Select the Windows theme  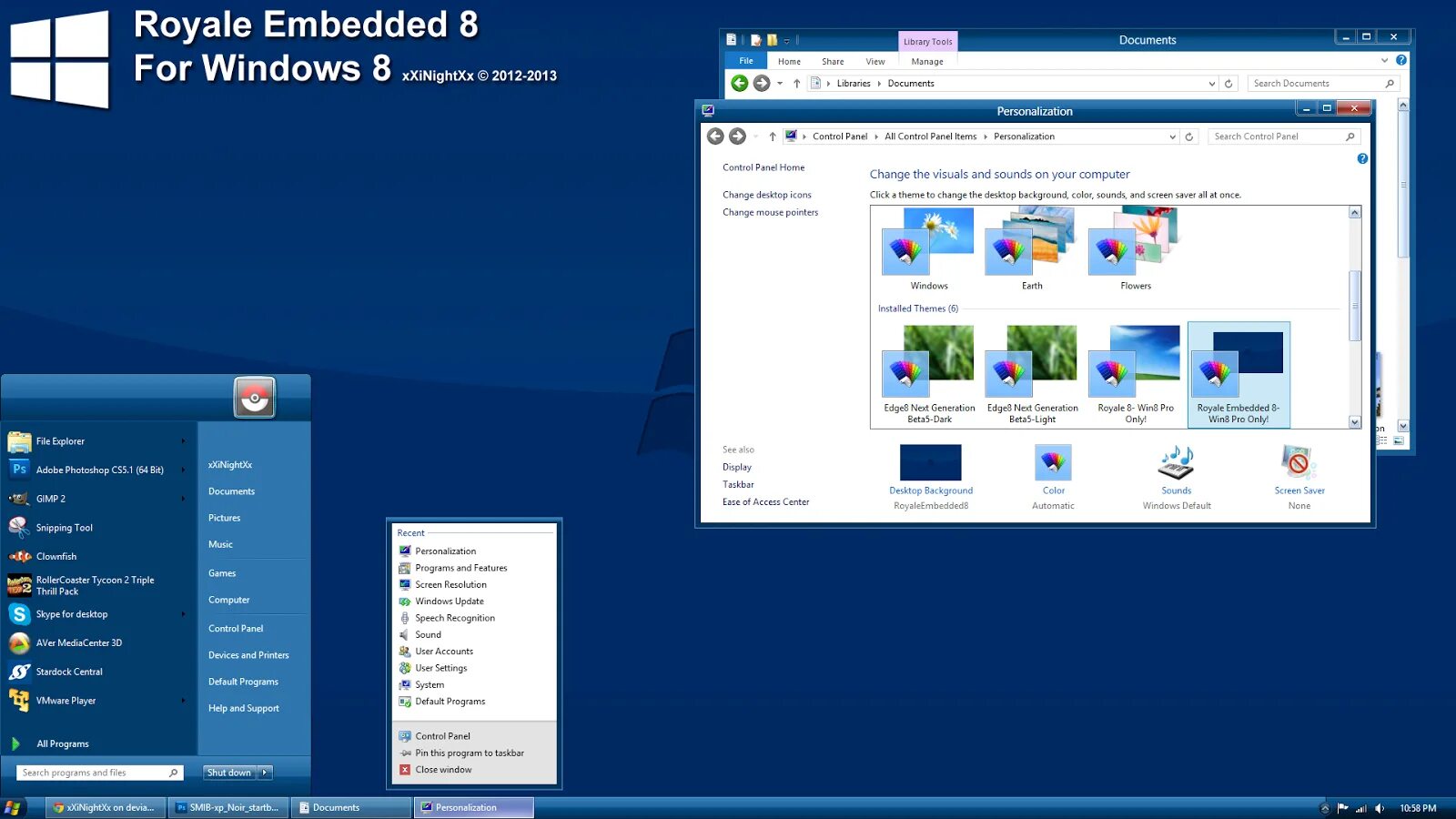(x=929, y=249)
